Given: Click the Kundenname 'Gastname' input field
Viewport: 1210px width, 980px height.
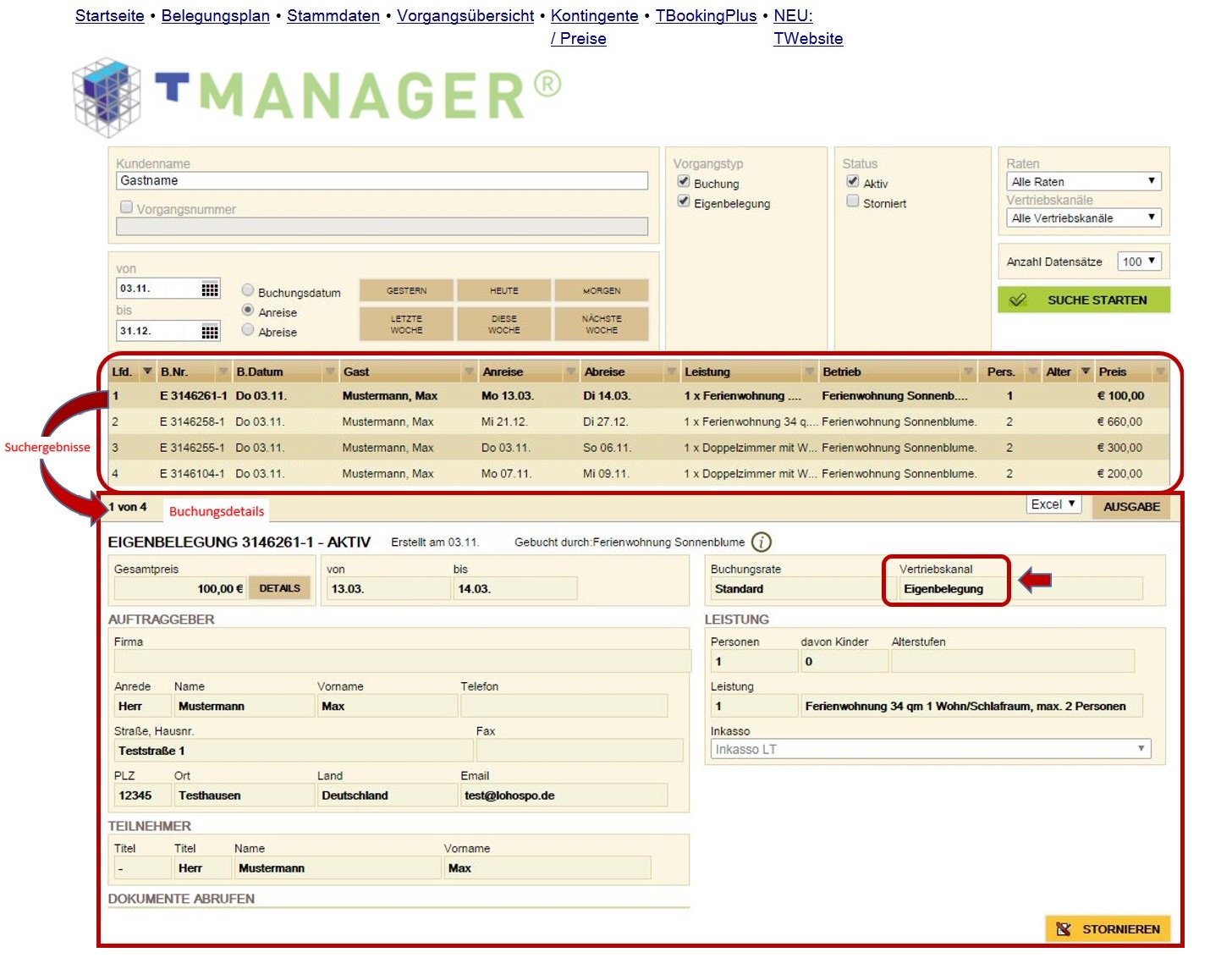Looking at the screenshot, I should click(x=382, y=180).
